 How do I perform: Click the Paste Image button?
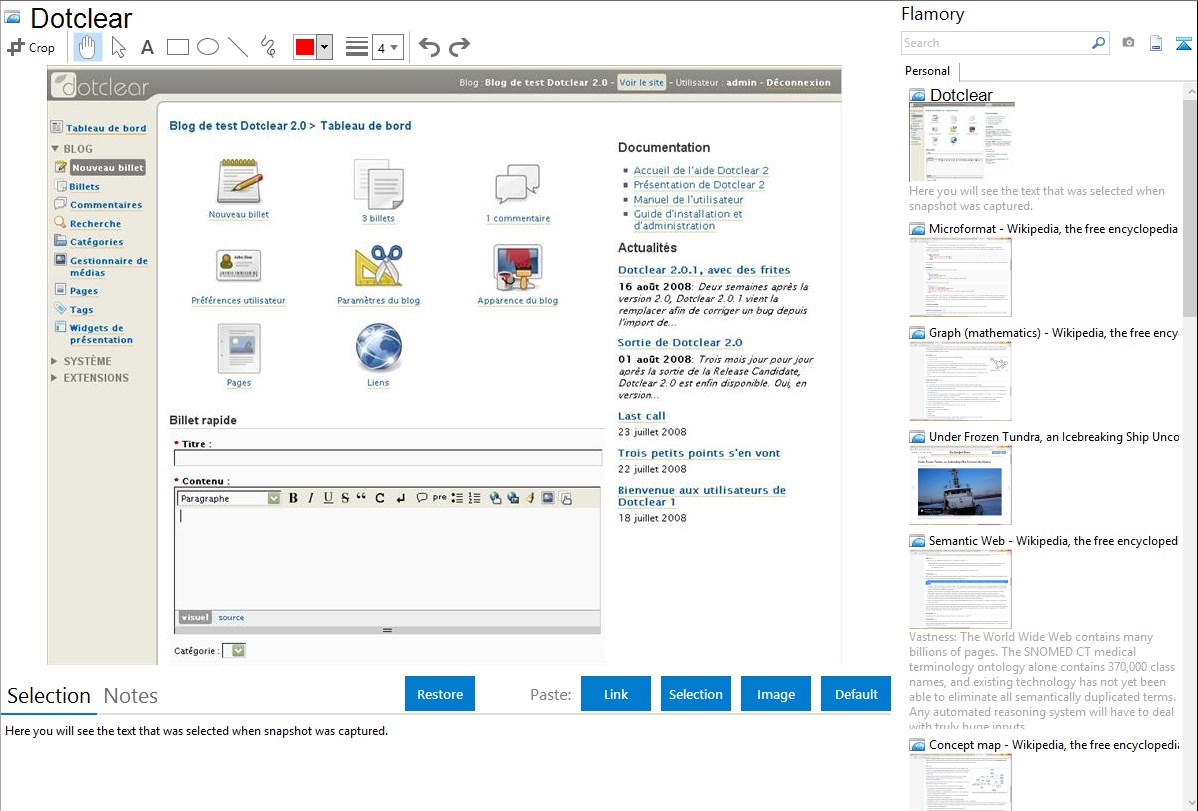click(775, 694)
